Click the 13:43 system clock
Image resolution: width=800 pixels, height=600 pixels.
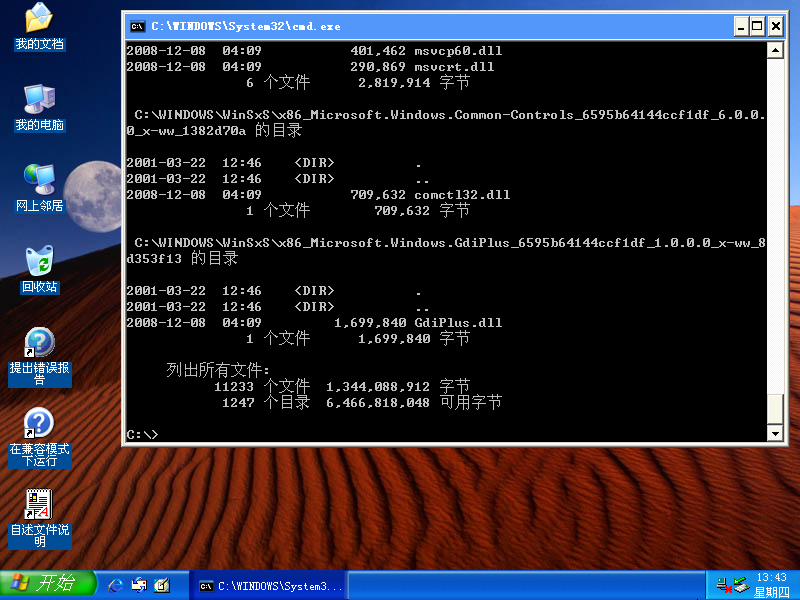(771, 577)
